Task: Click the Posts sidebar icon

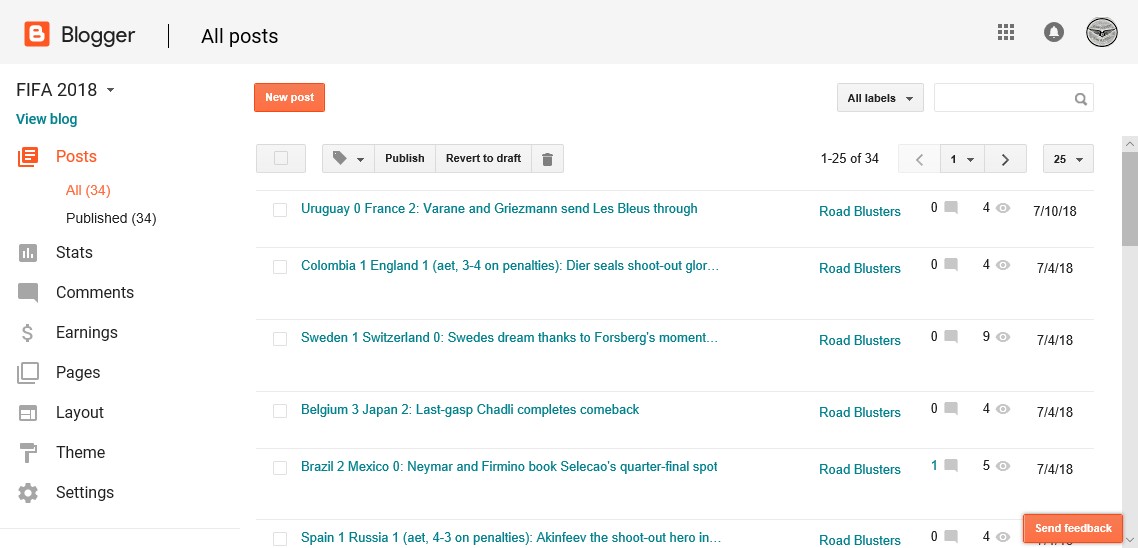Action: point(28,157)
